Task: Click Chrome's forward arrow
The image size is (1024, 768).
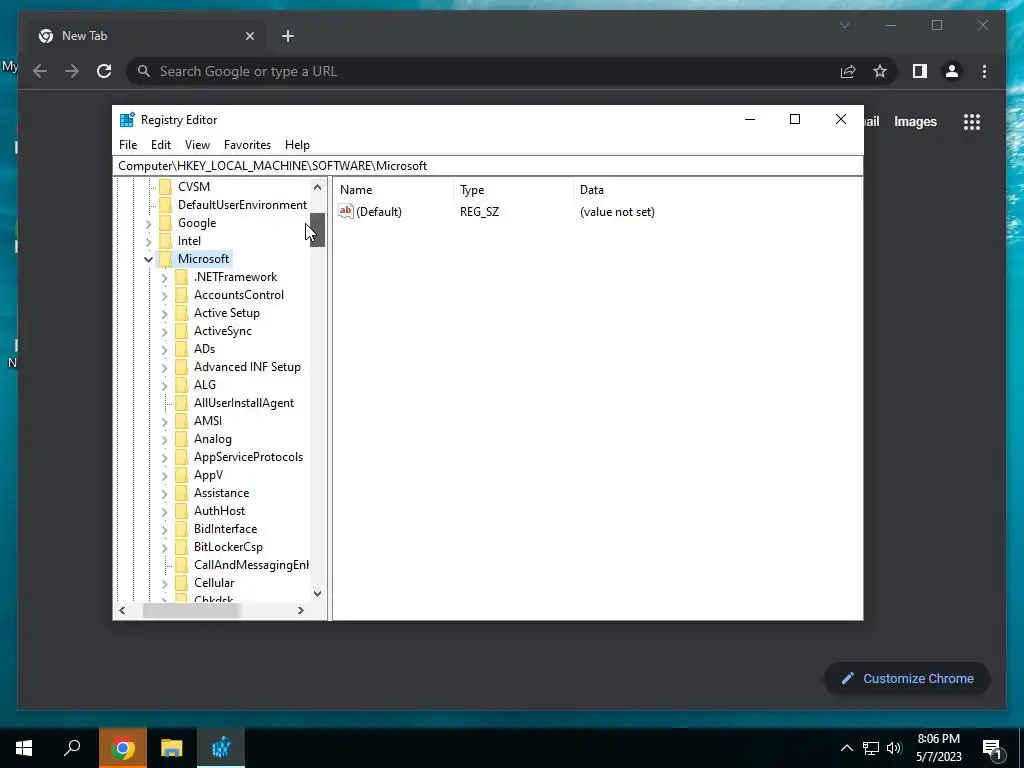Action: coord(72,71)
